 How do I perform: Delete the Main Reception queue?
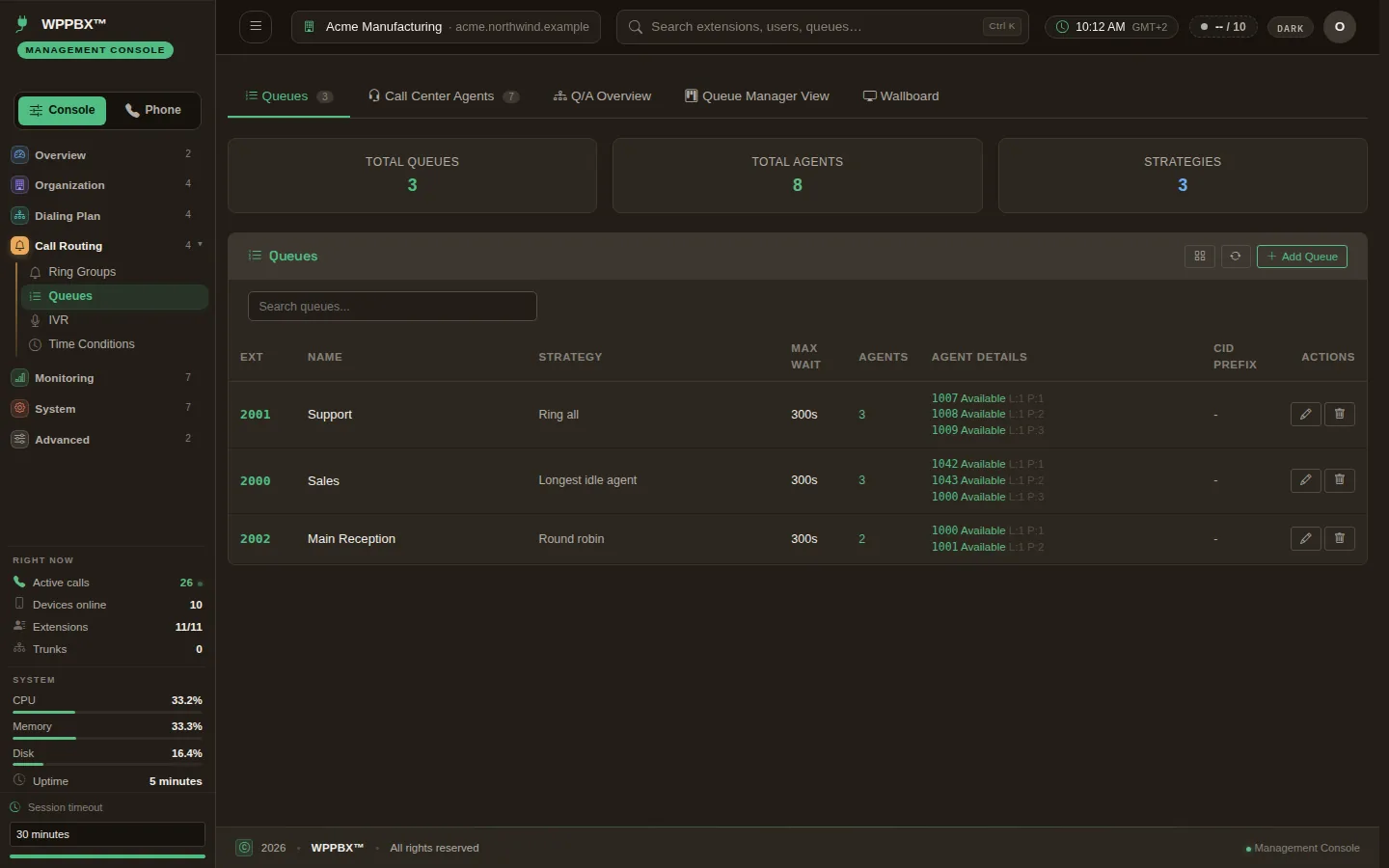(1339, 538)
